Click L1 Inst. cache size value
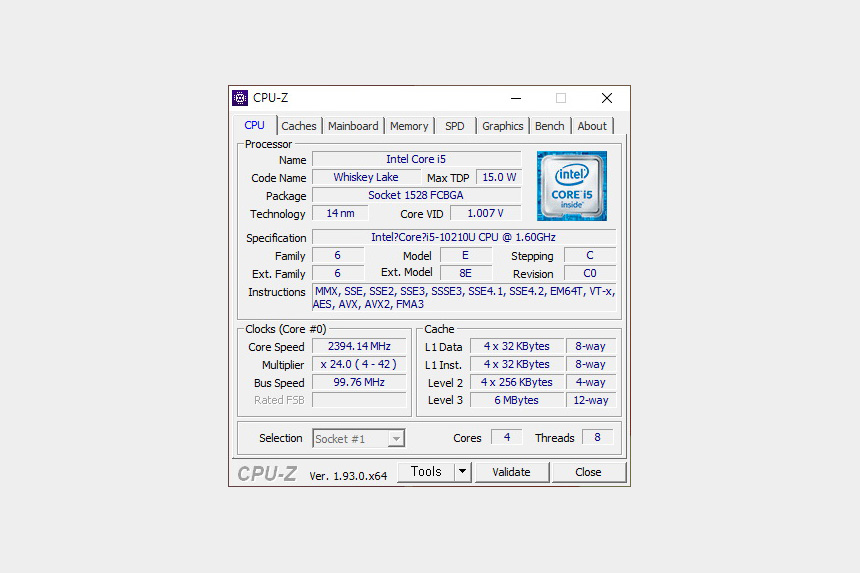The height and width of the screenshot is (573, 860). [x=517, y=364]
